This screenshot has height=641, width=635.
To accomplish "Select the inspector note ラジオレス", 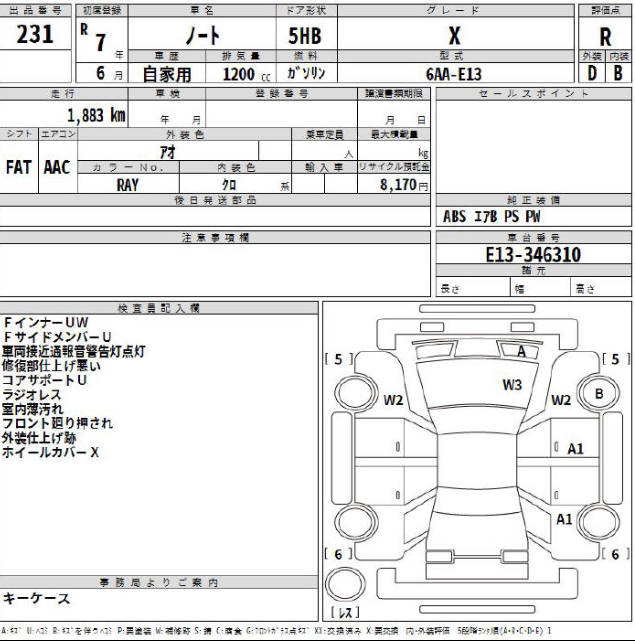I will pyautogui.click(x=32, y=395).
